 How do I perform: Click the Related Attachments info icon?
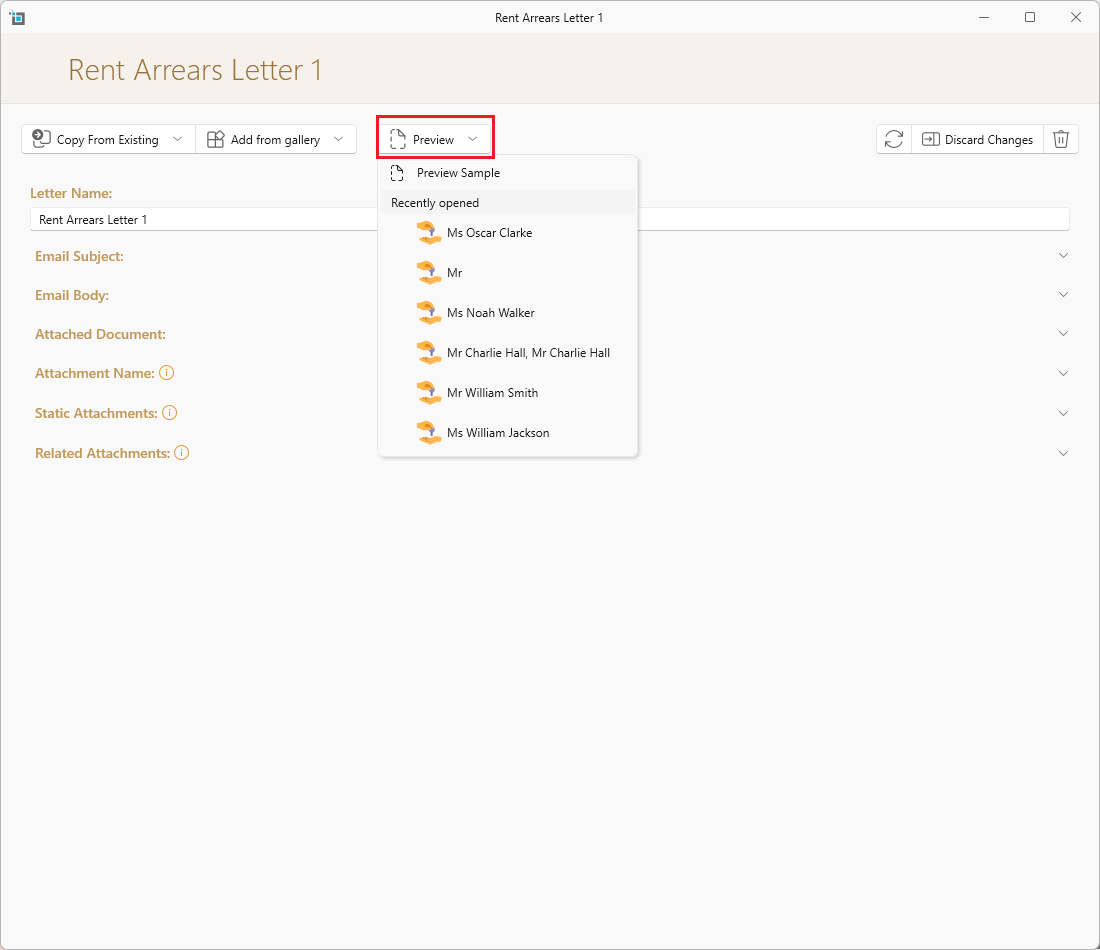(182, 453)
